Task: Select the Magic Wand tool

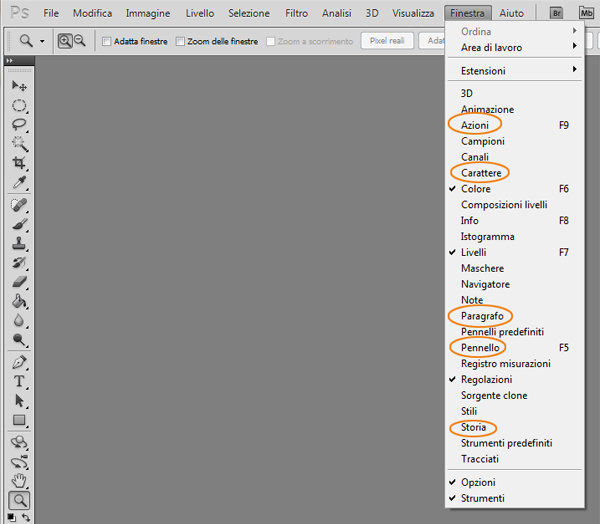Action: 19,144
